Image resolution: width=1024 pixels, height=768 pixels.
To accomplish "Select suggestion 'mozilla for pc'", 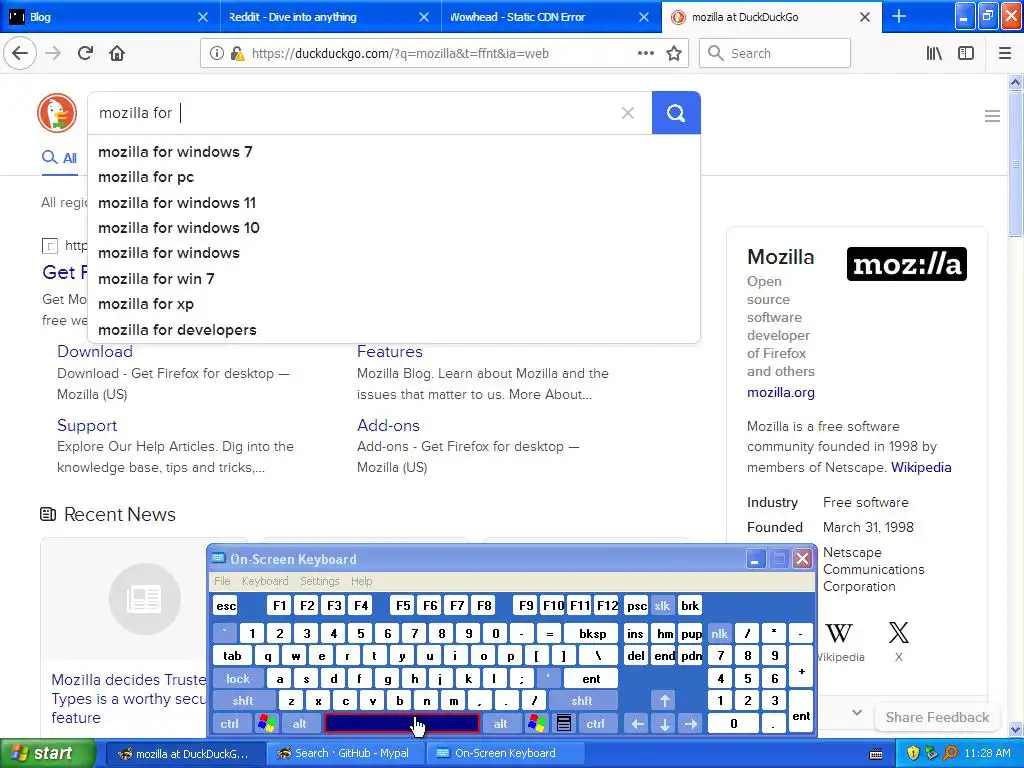I will pos(394,177).
